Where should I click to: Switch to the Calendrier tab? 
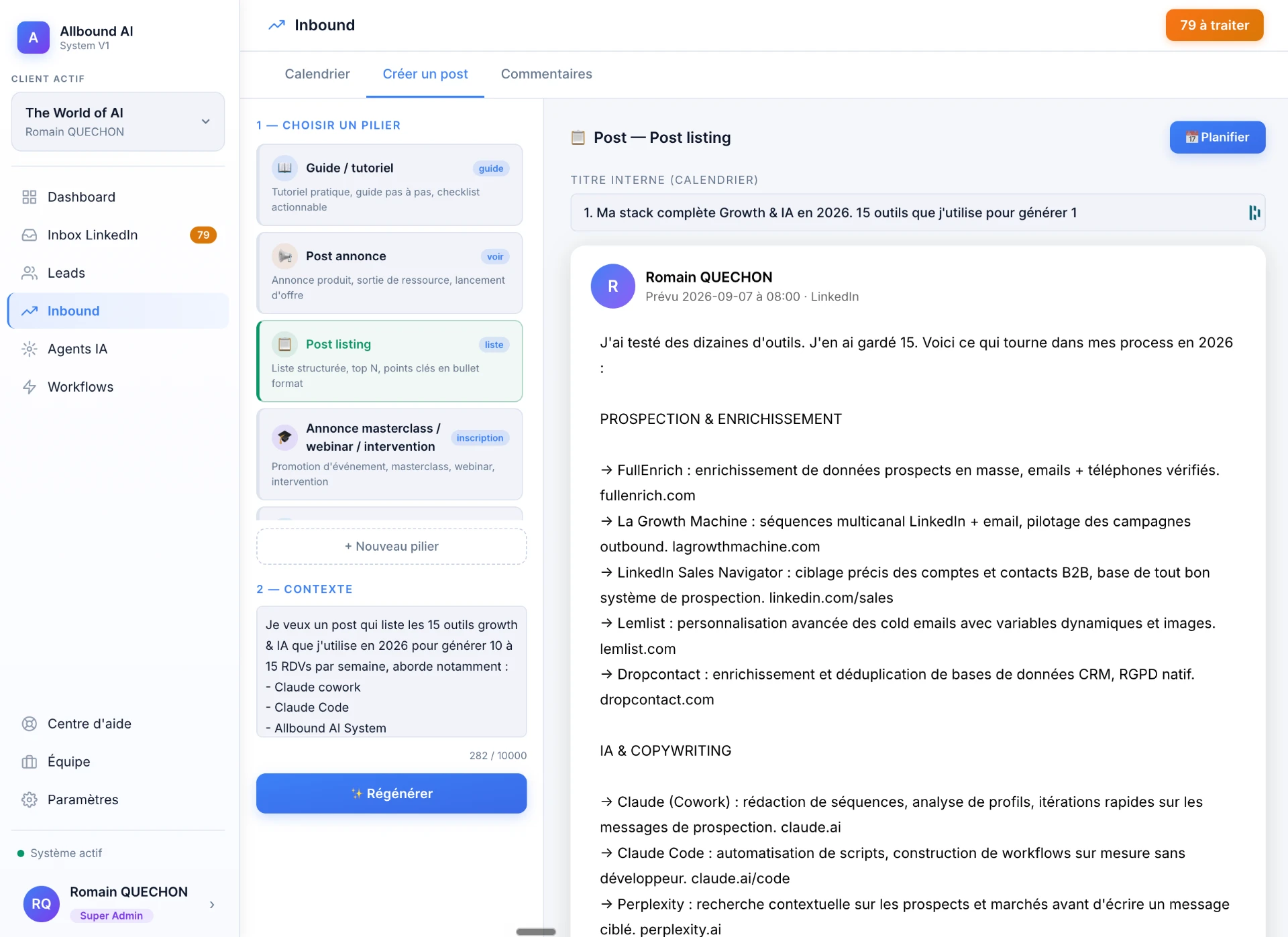coord(317,74)
